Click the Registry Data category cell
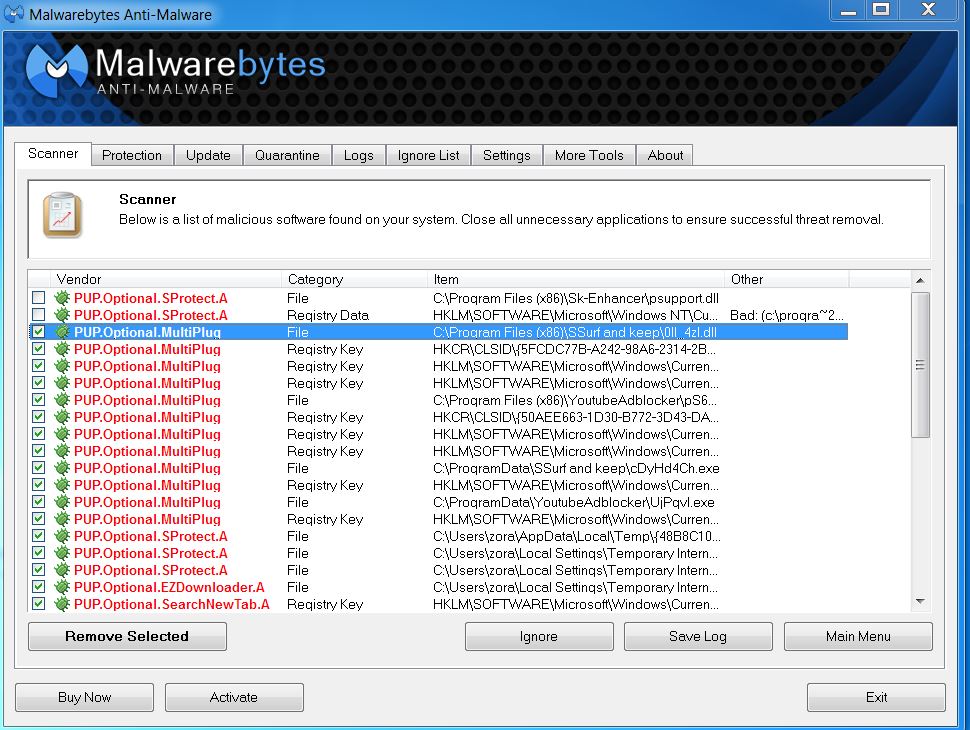This screenshot has width=970, height=730. [328, 315]
